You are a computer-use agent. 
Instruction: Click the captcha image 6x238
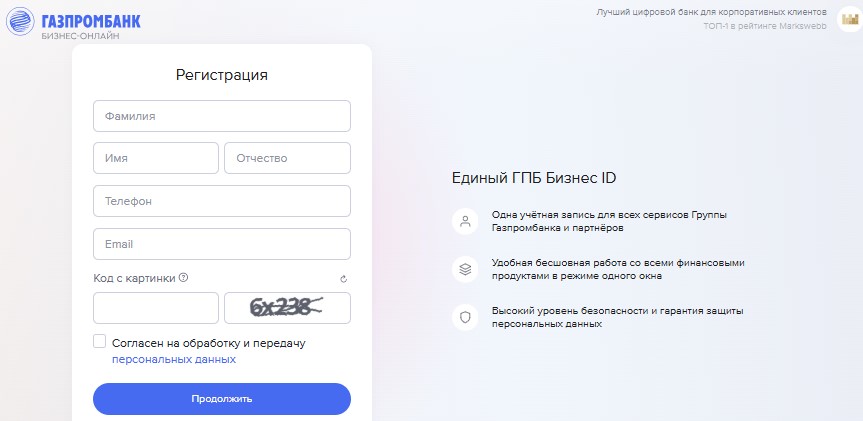(287, 308)
